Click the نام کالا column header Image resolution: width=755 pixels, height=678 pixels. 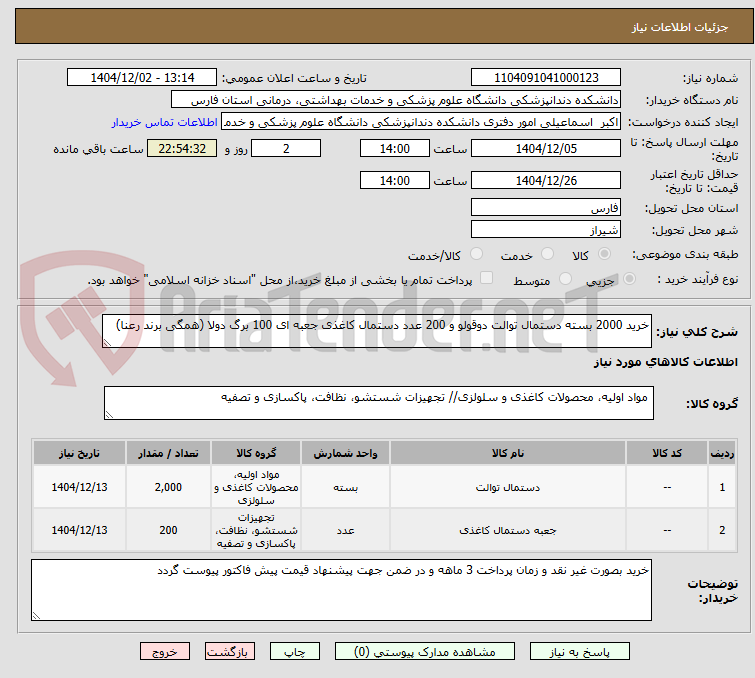[x=508, y=453]
